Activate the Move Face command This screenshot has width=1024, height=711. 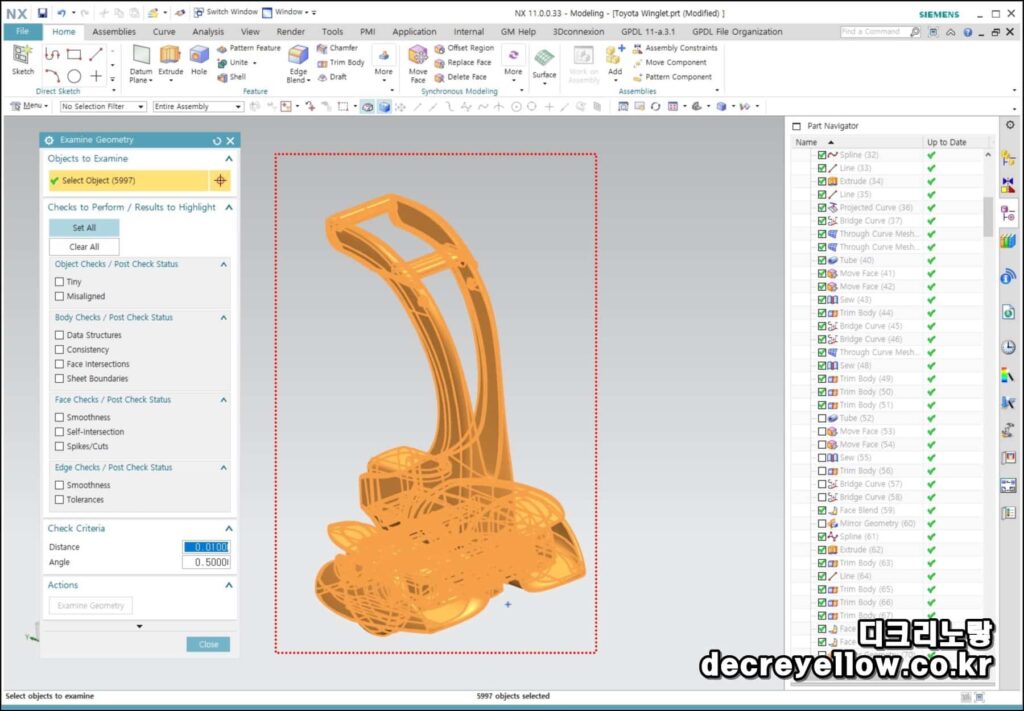[x=418, y=63]
